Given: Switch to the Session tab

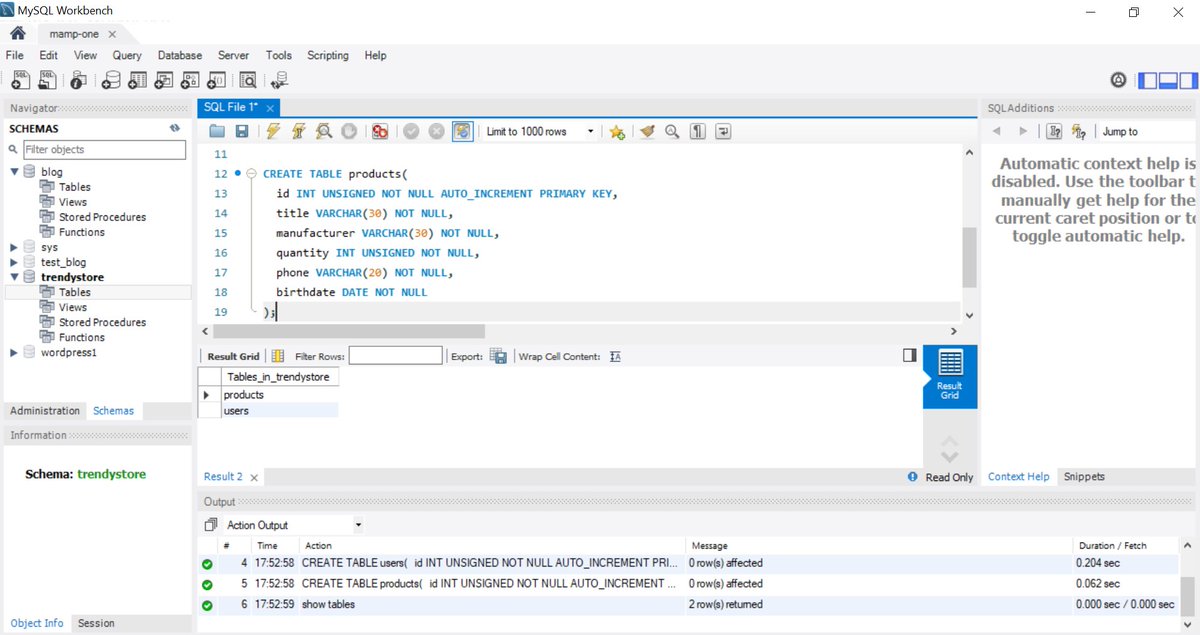Looking at the screenshot, I should (x=96, y=623).
